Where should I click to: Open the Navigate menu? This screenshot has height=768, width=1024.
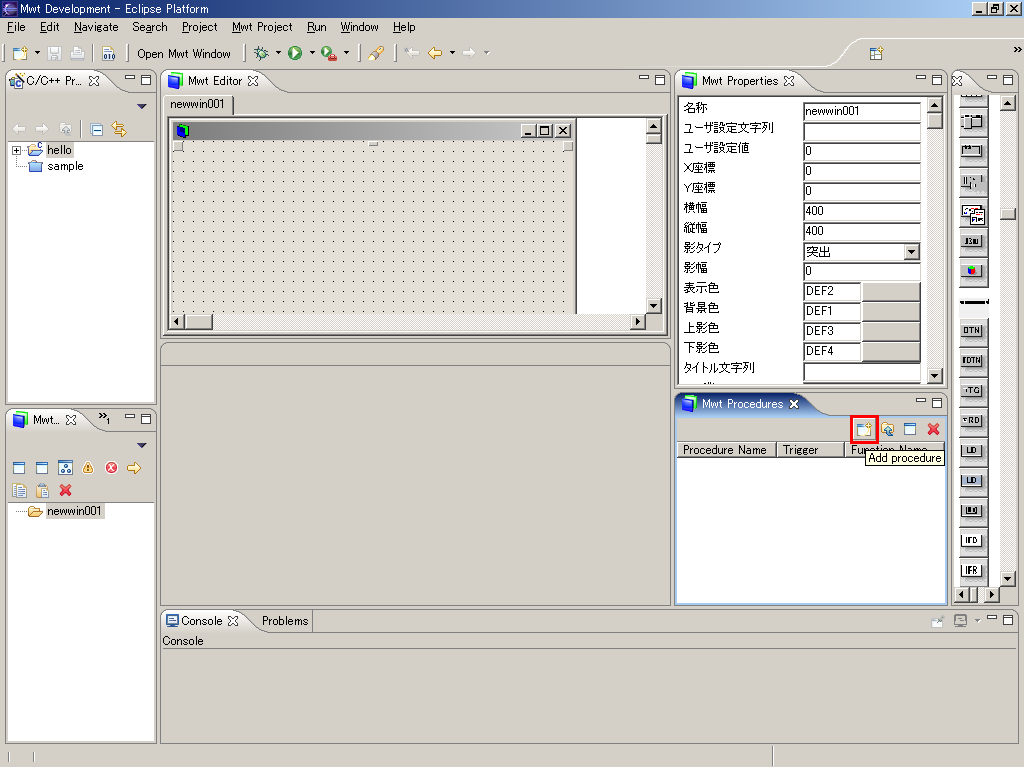pyautogui.click(x=96, y=27)
